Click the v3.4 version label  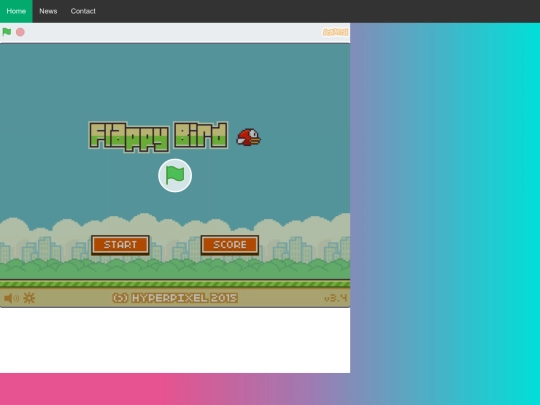pos(335,298)
